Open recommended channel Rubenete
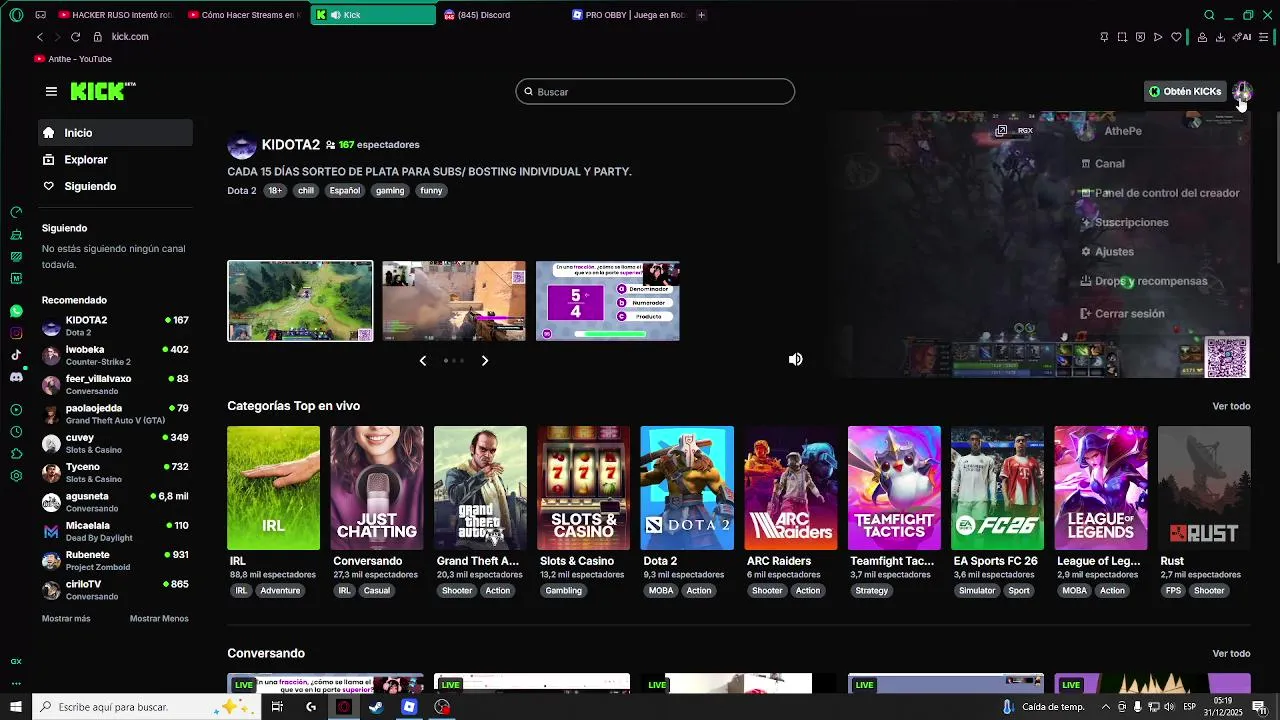This screenshot has height=720, width=1280. 115,560
